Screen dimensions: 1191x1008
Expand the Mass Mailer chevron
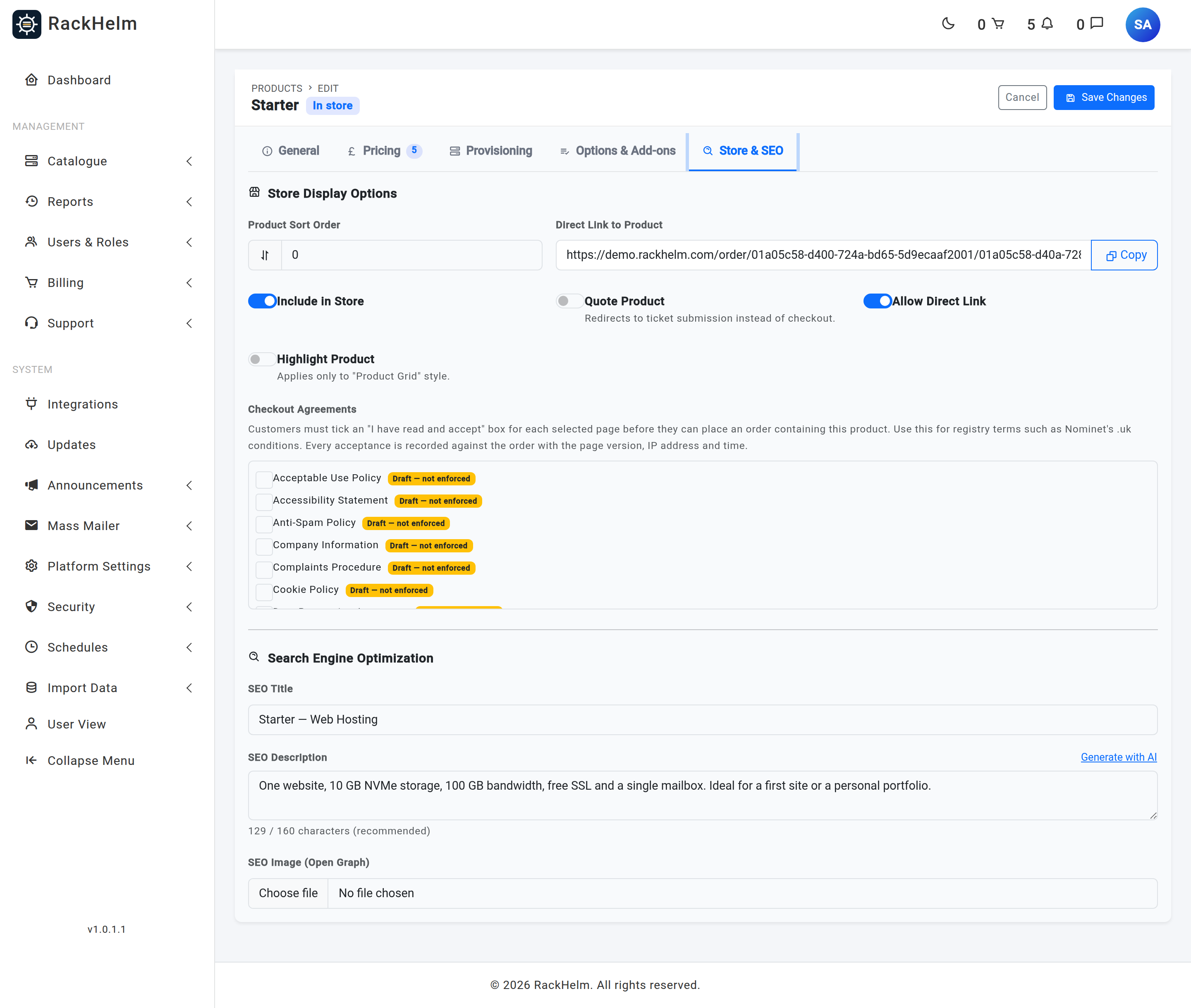[189, 526]
